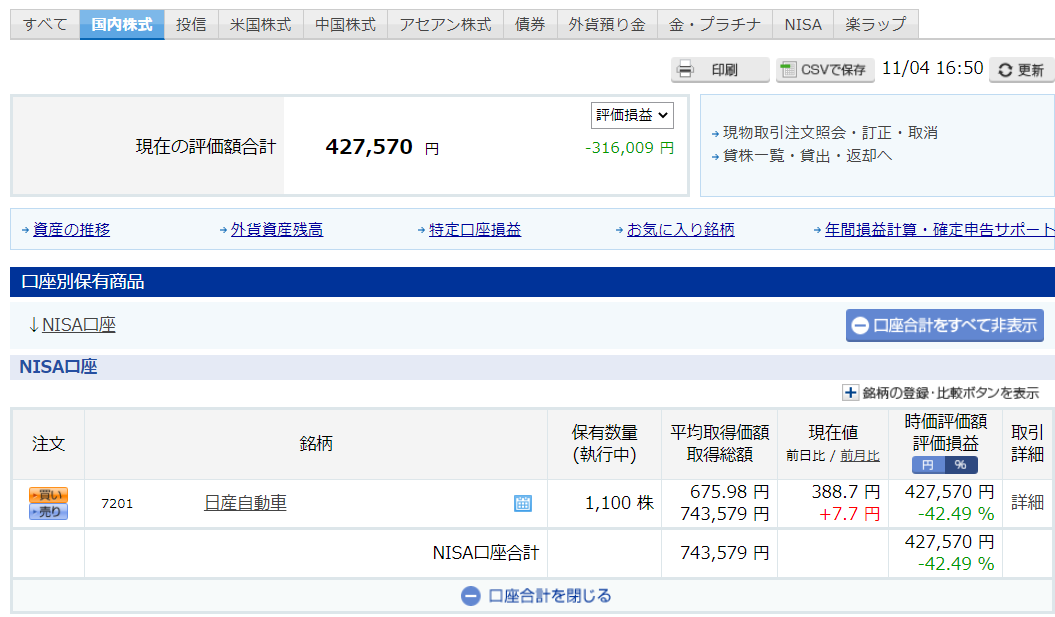Click stock code 7201

click(117, 503)
